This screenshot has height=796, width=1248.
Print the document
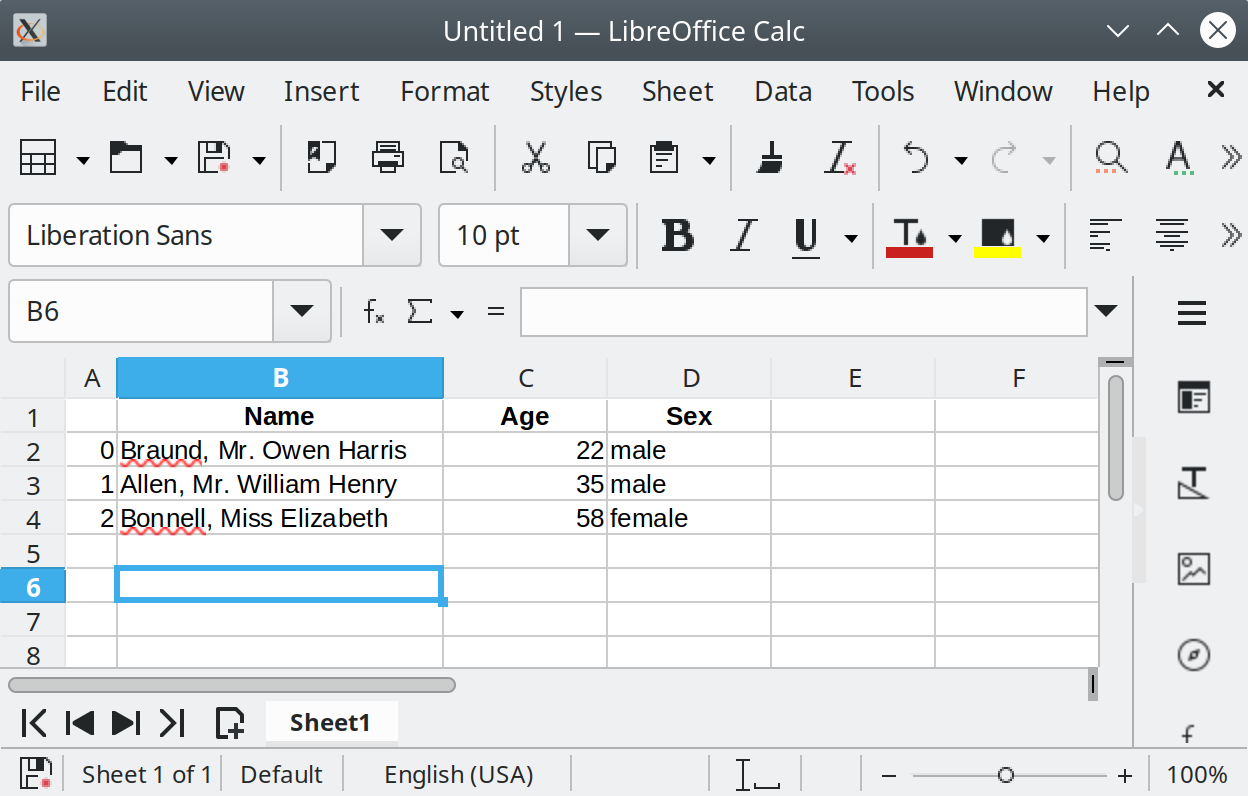click(x=387, y=158)
